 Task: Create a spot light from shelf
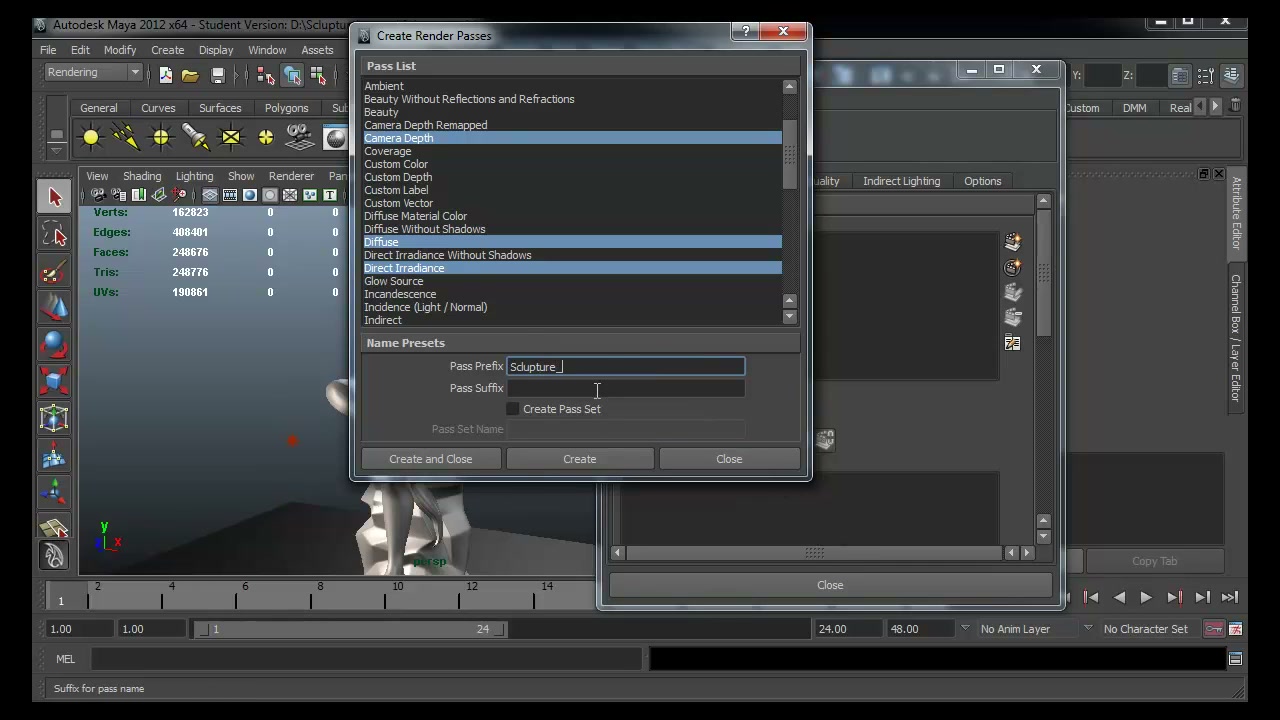196,137
